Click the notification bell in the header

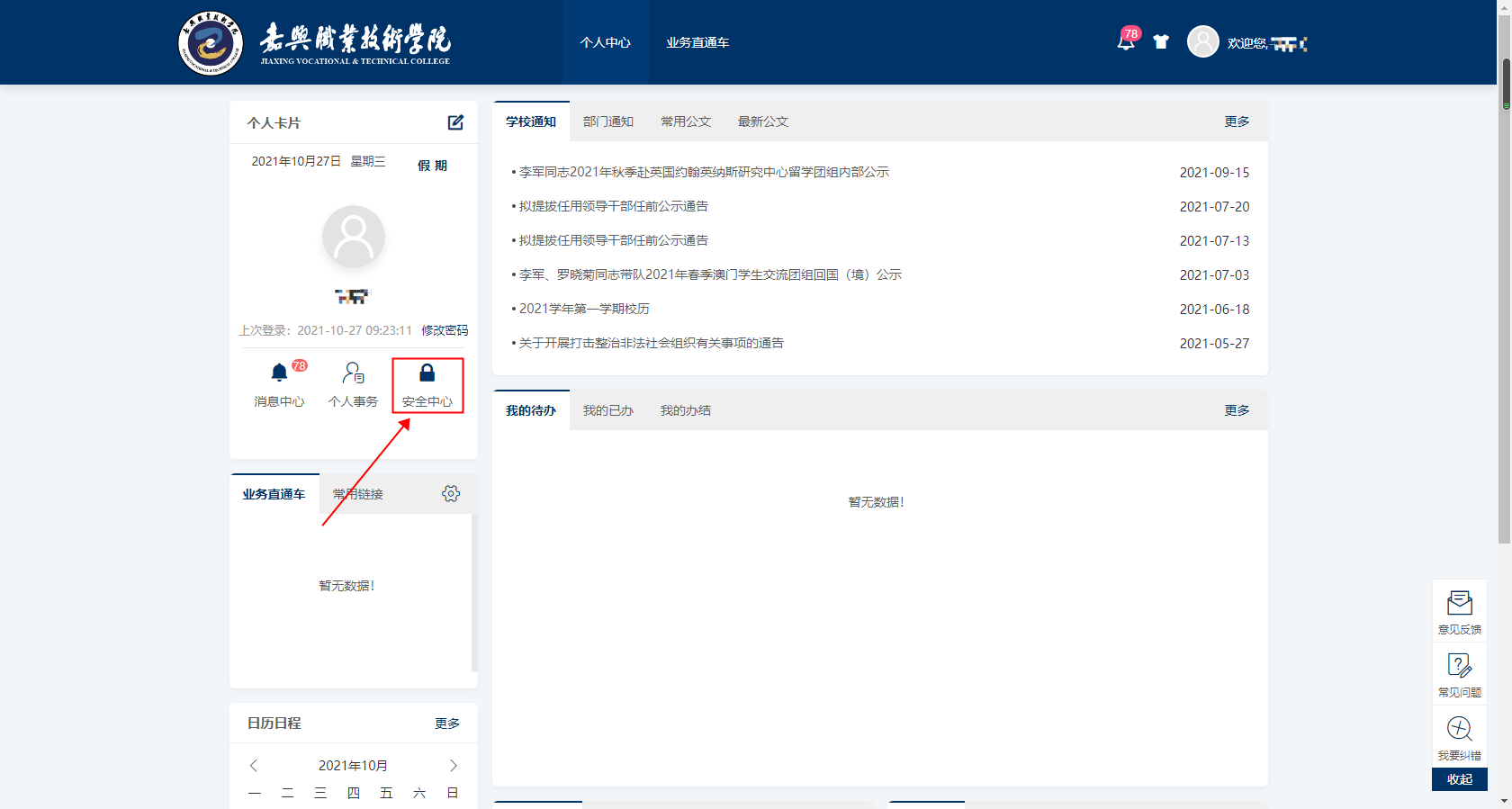tap(1125, 41)
